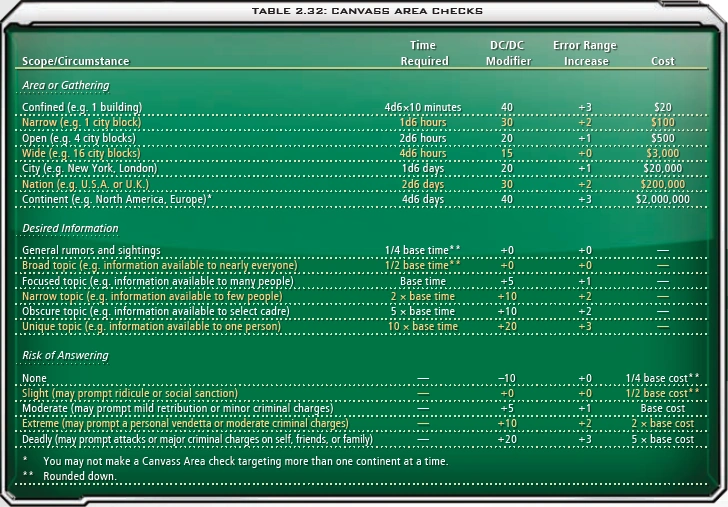The height and width of the screenshot is (507, 728).
Task: Click the '4d6 hours' time value
Action: pos(423,153)
